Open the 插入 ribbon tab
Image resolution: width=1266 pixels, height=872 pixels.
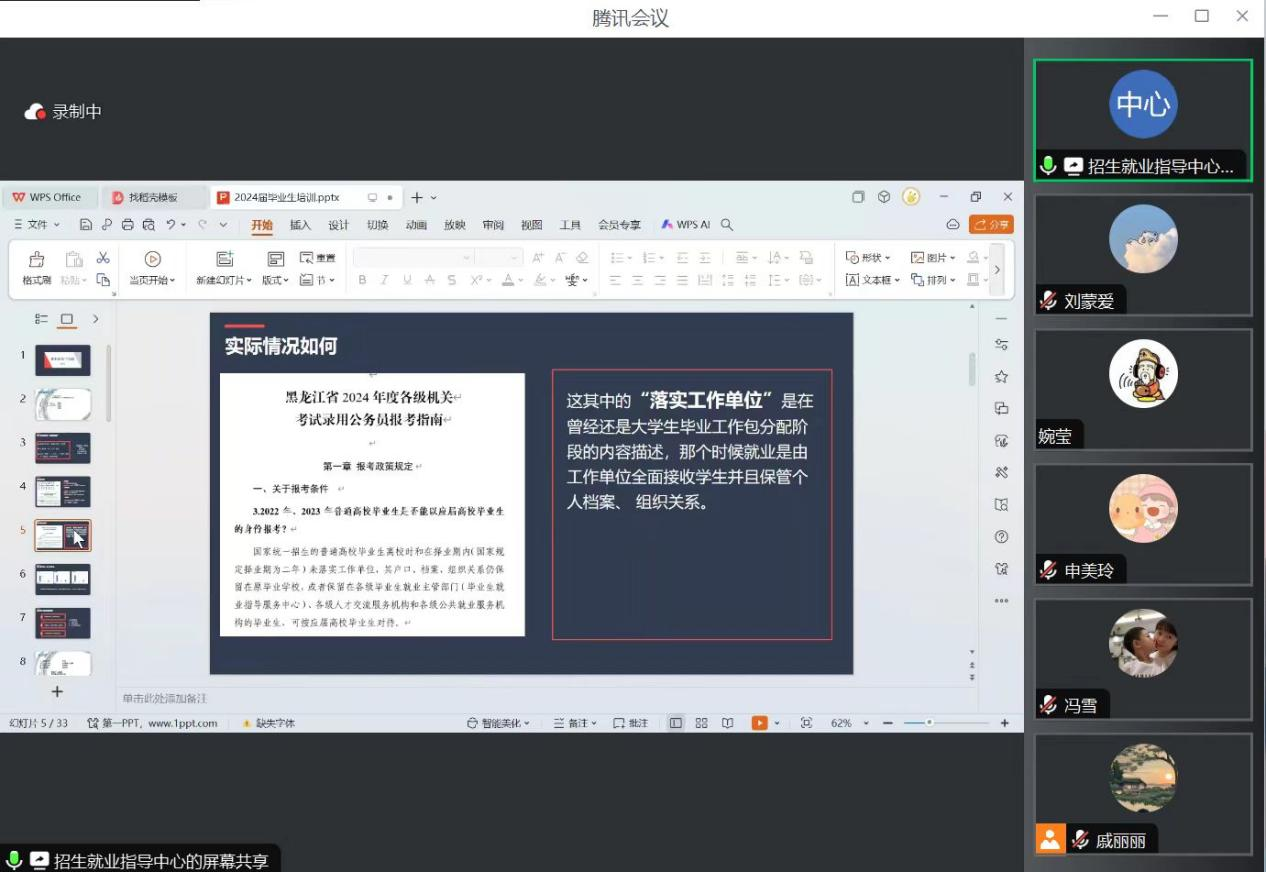[300, 225]
